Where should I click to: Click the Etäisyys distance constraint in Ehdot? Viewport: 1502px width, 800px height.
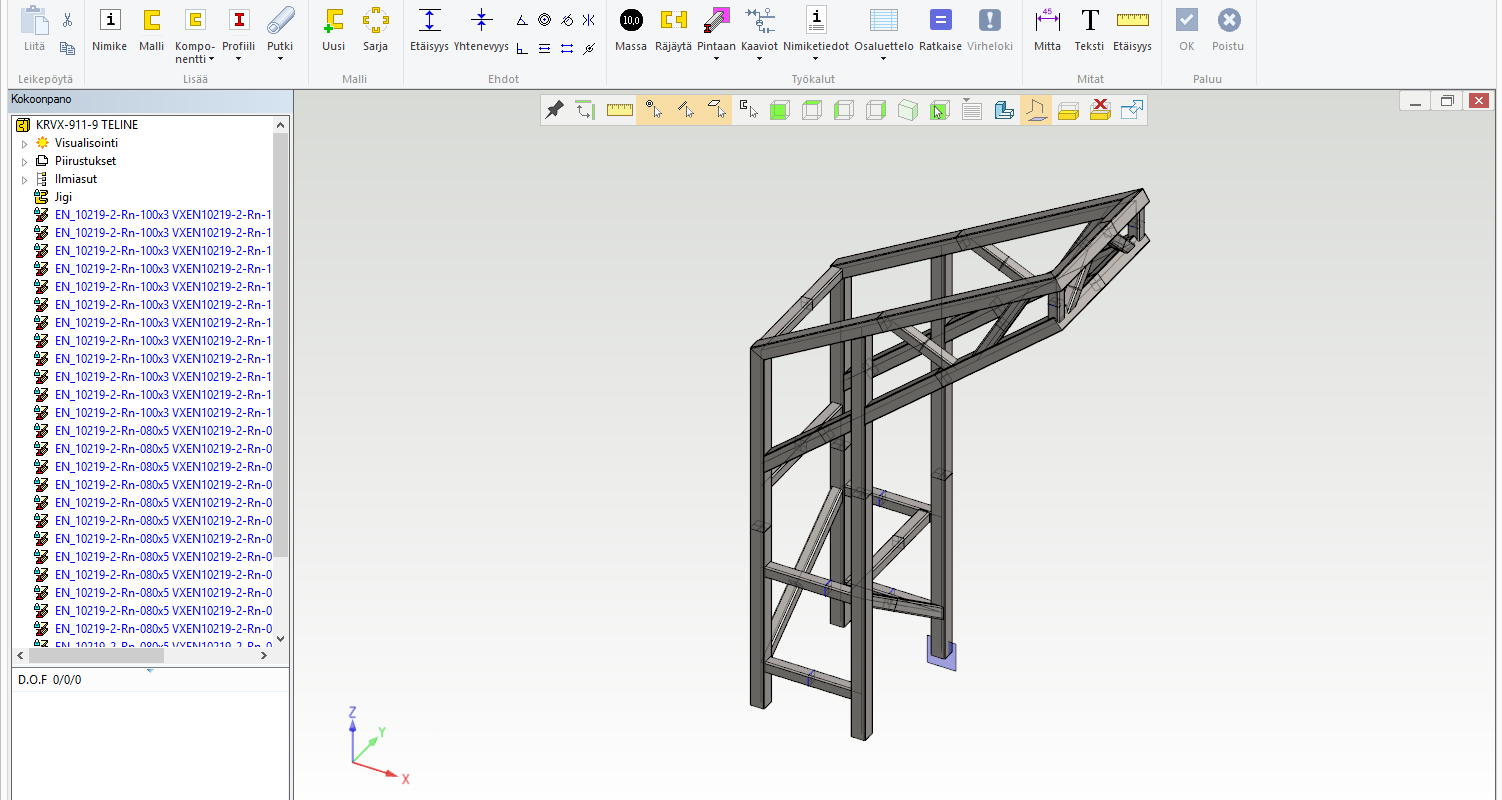429,28
